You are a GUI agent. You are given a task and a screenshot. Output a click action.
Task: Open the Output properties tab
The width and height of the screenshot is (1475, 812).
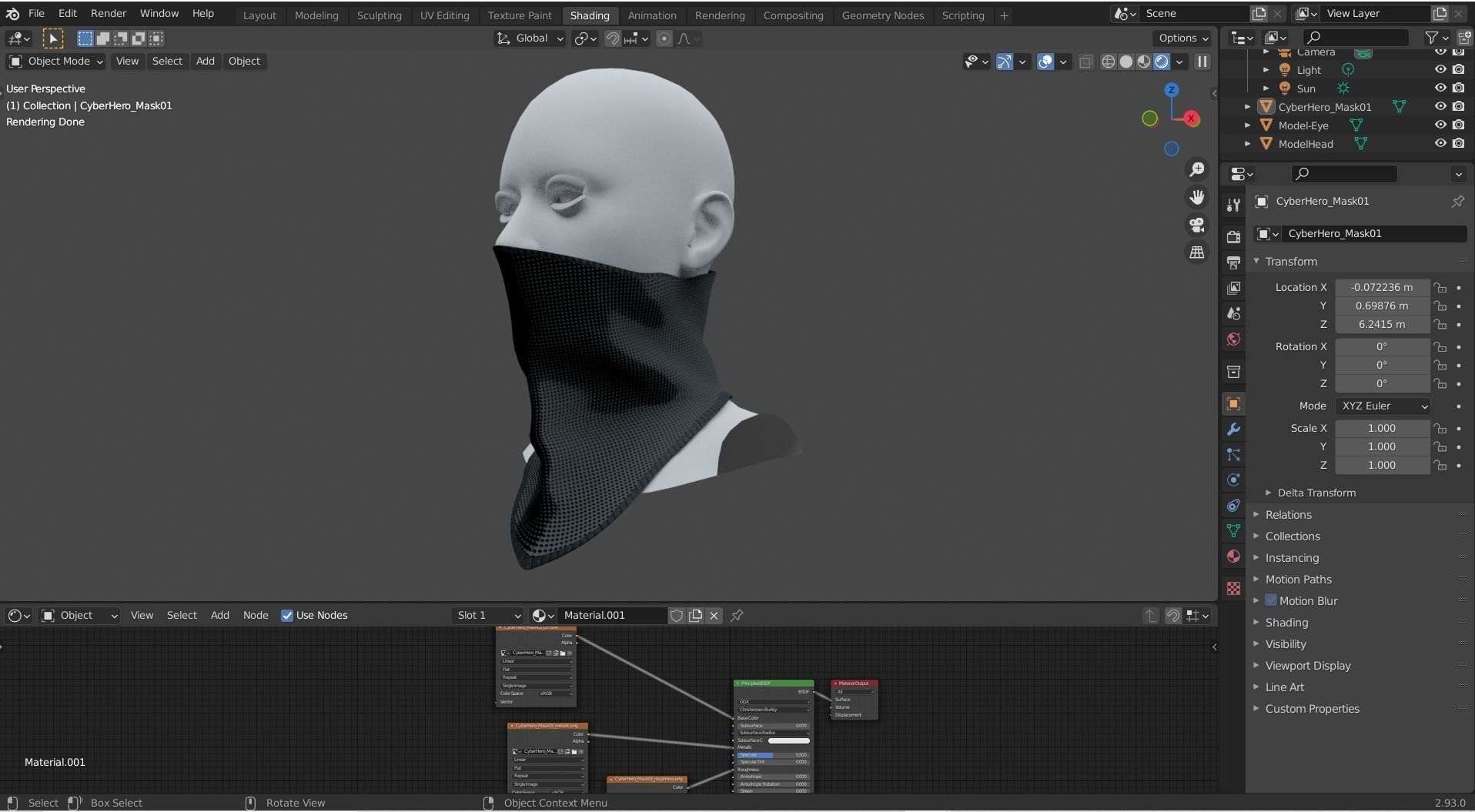(x=1233, y=262)
